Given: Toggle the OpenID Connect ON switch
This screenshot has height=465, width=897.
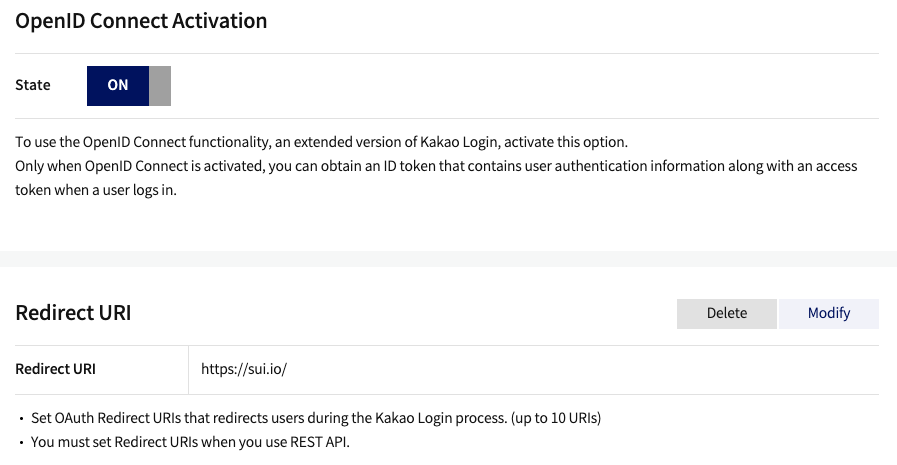Looking at the screenshot, I should pos(118,86).
